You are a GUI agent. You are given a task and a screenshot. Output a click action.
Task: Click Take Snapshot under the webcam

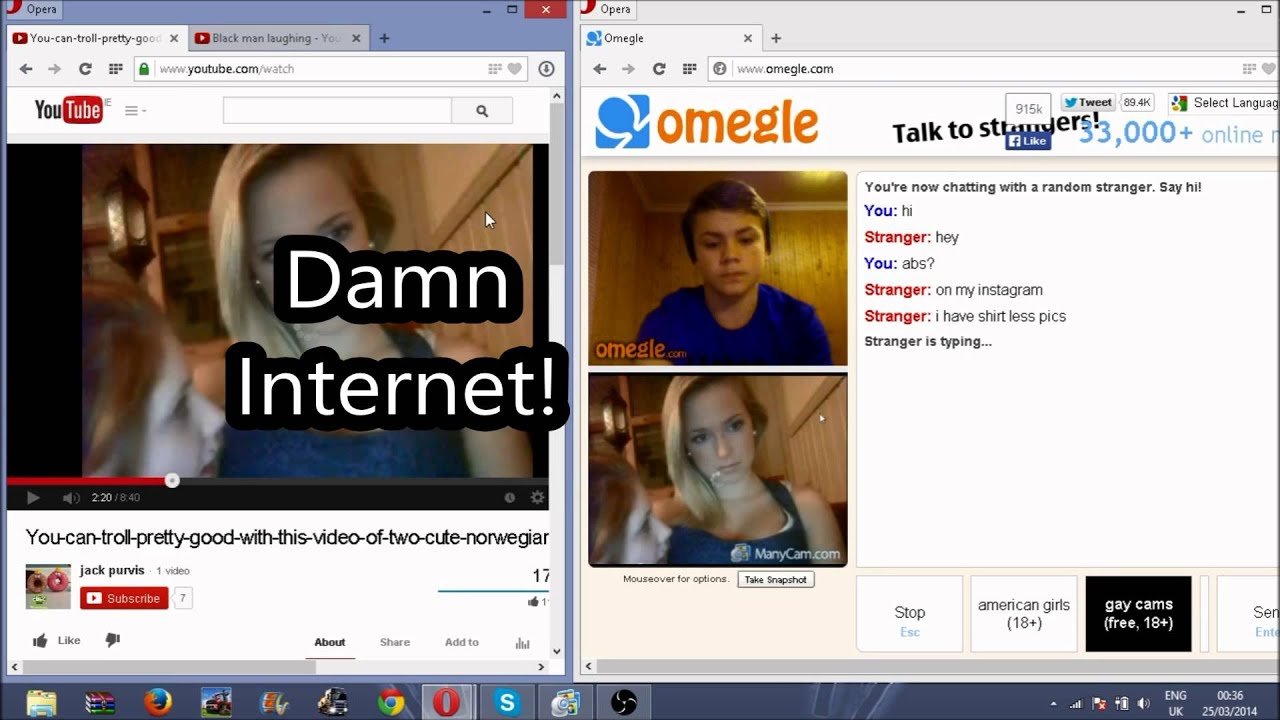coord(776,580)
